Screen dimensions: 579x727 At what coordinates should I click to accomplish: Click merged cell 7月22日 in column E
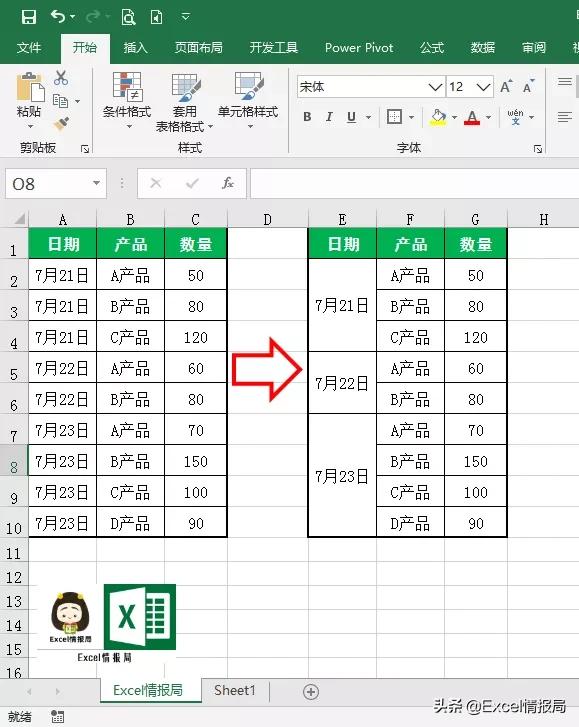point(342,383)
